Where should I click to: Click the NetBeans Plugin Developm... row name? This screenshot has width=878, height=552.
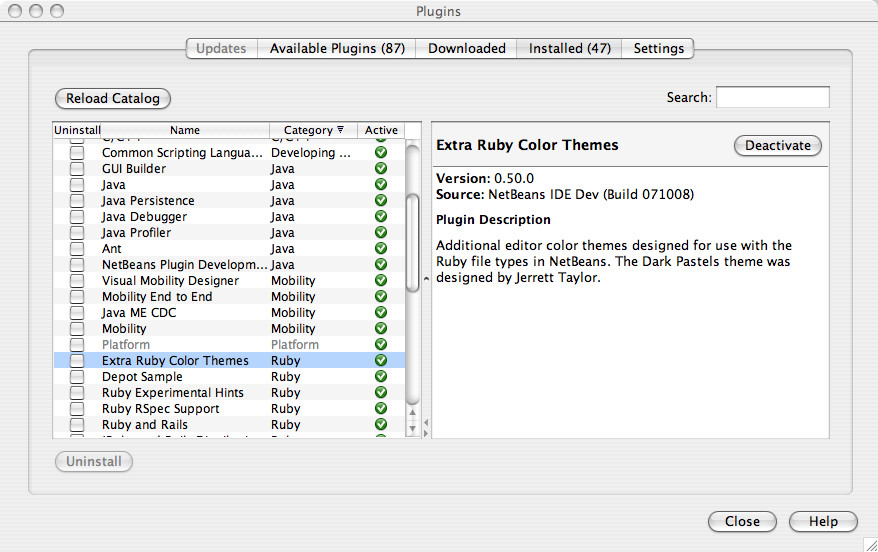[x=185, y=264]
